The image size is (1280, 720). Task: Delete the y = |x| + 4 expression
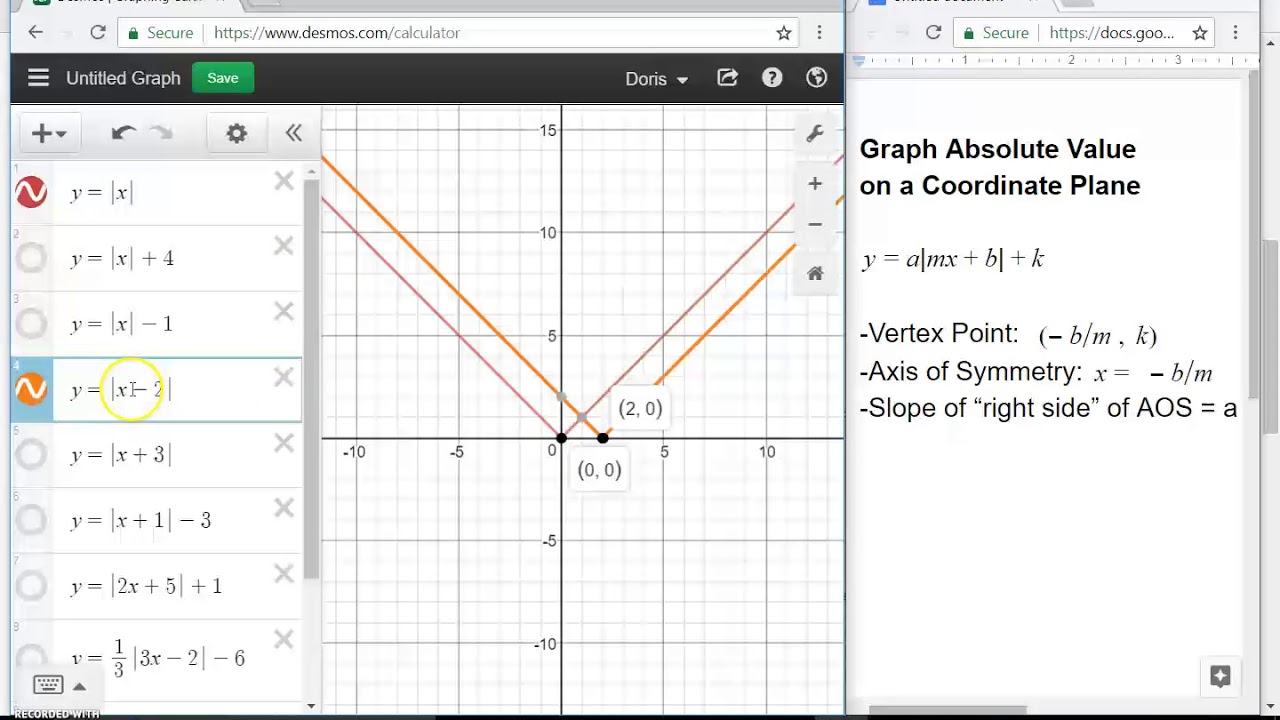pos(284,246)
